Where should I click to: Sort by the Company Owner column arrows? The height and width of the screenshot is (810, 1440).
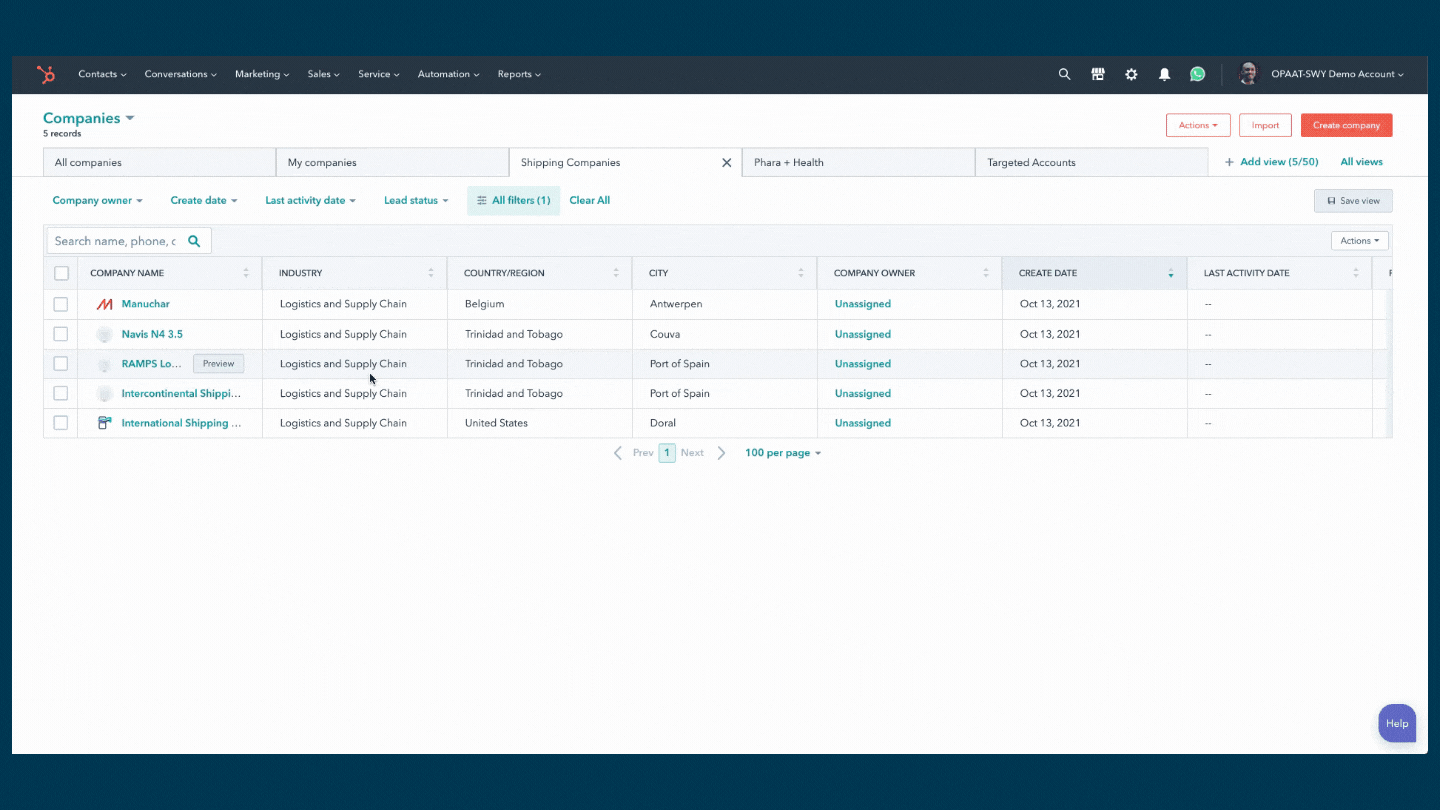986,273
